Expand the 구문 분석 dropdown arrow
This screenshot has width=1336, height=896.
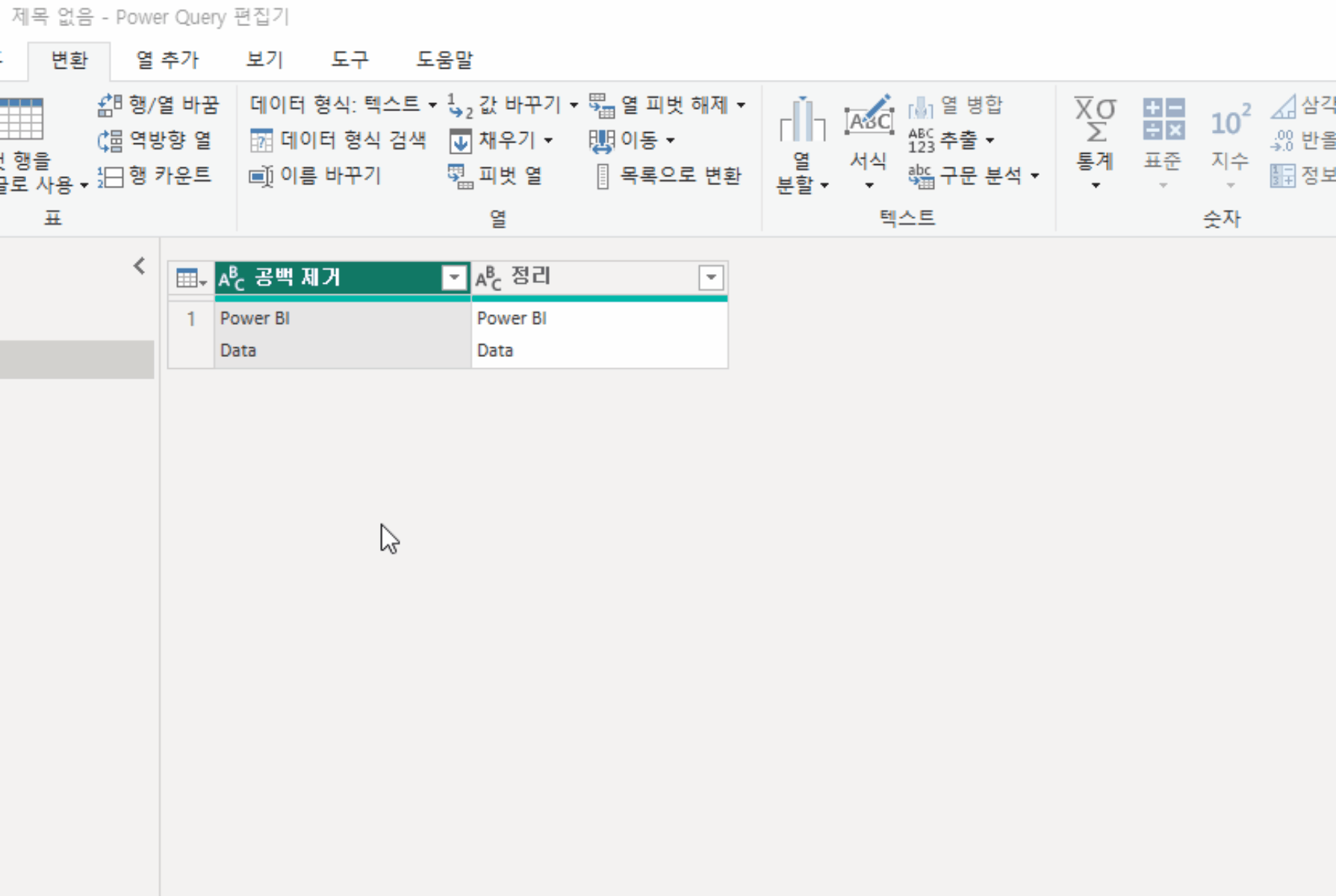pos(1035,176)
